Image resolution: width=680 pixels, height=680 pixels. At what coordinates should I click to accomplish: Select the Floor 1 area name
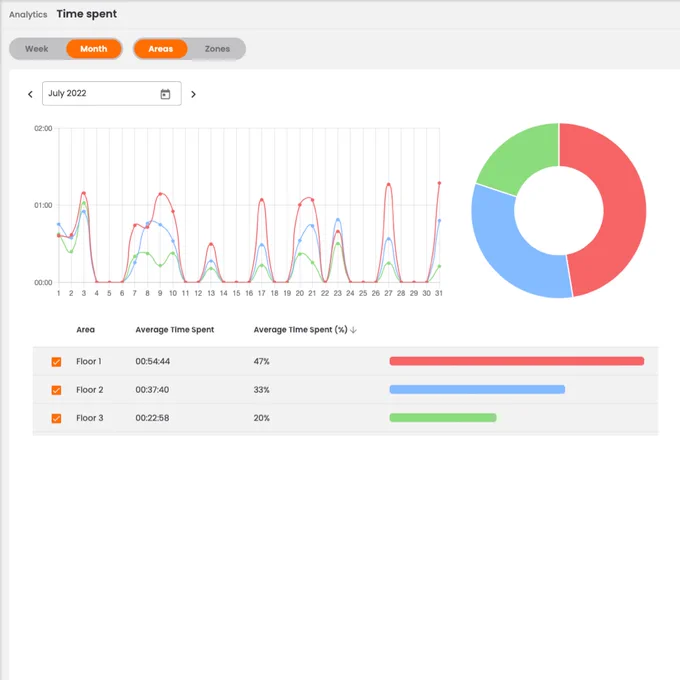pyautogui.click(x=89, y=361)
